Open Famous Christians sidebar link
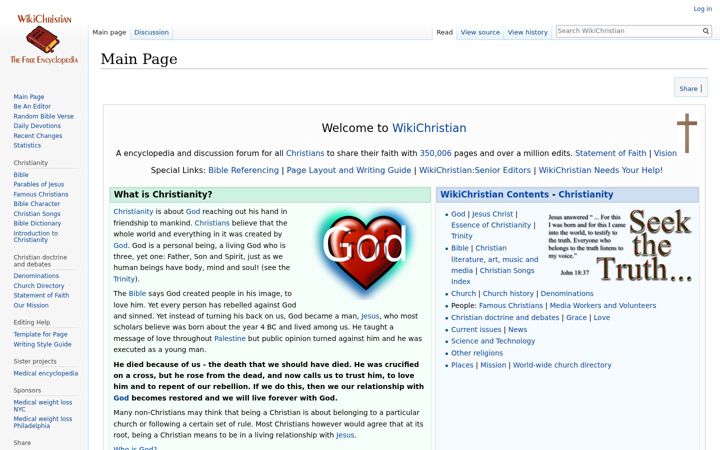The image size is (720, 450). click(41, 195)
